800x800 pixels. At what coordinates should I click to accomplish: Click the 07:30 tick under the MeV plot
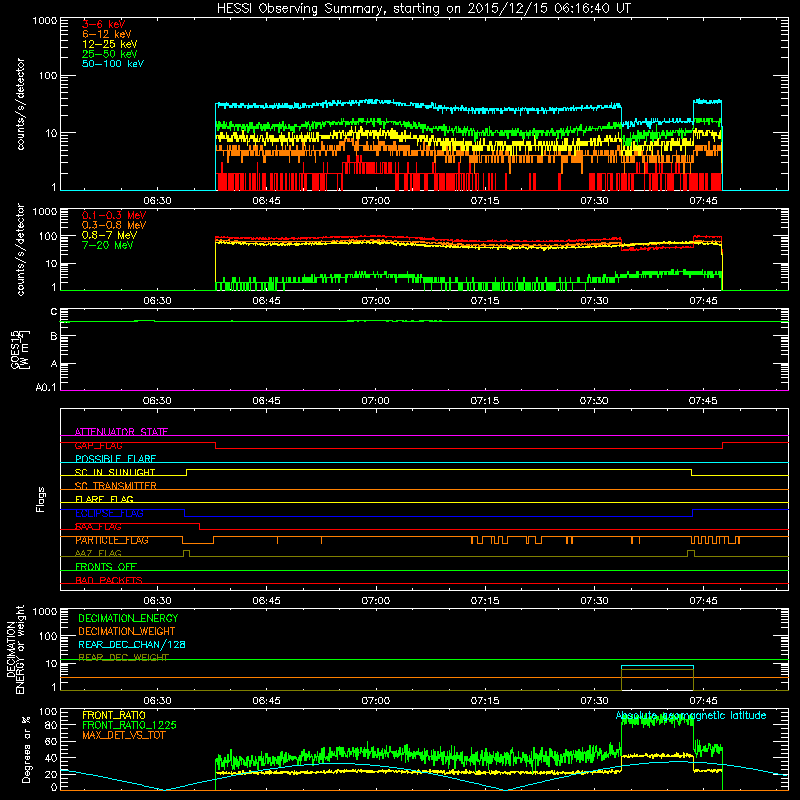pyautogui.click(x=594, y=301)
